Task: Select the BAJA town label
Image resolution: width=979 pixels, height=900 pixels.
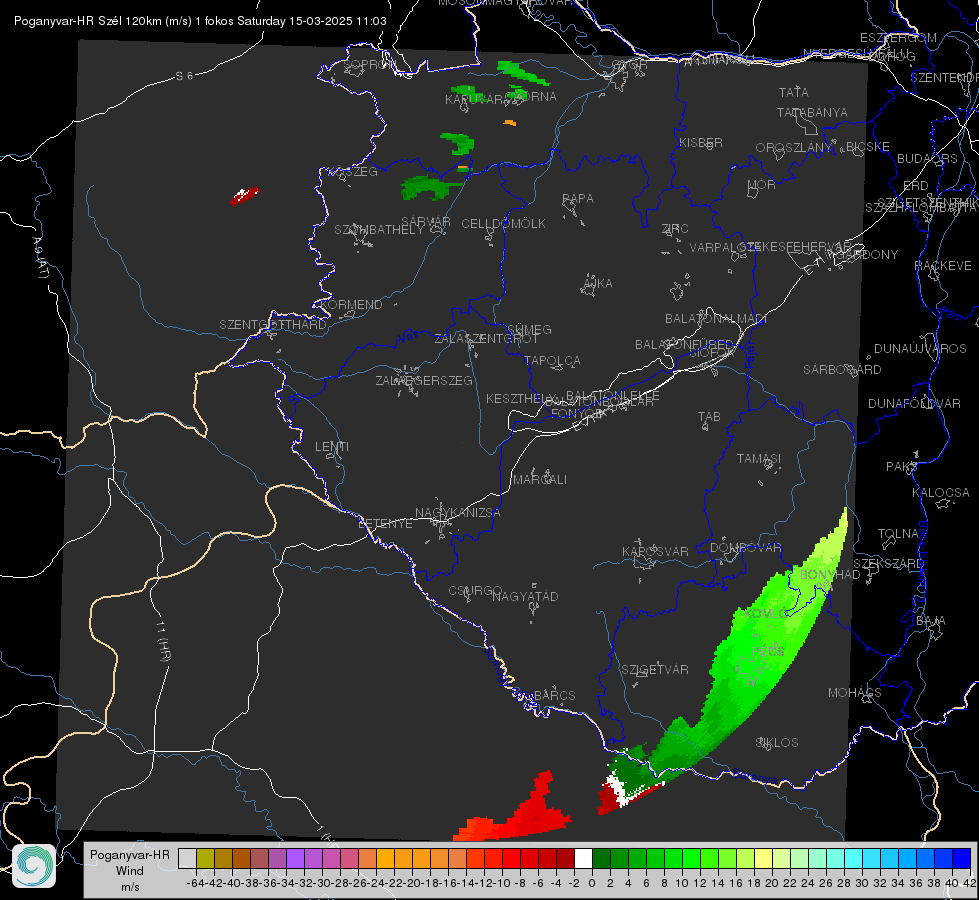Action: 931,621
